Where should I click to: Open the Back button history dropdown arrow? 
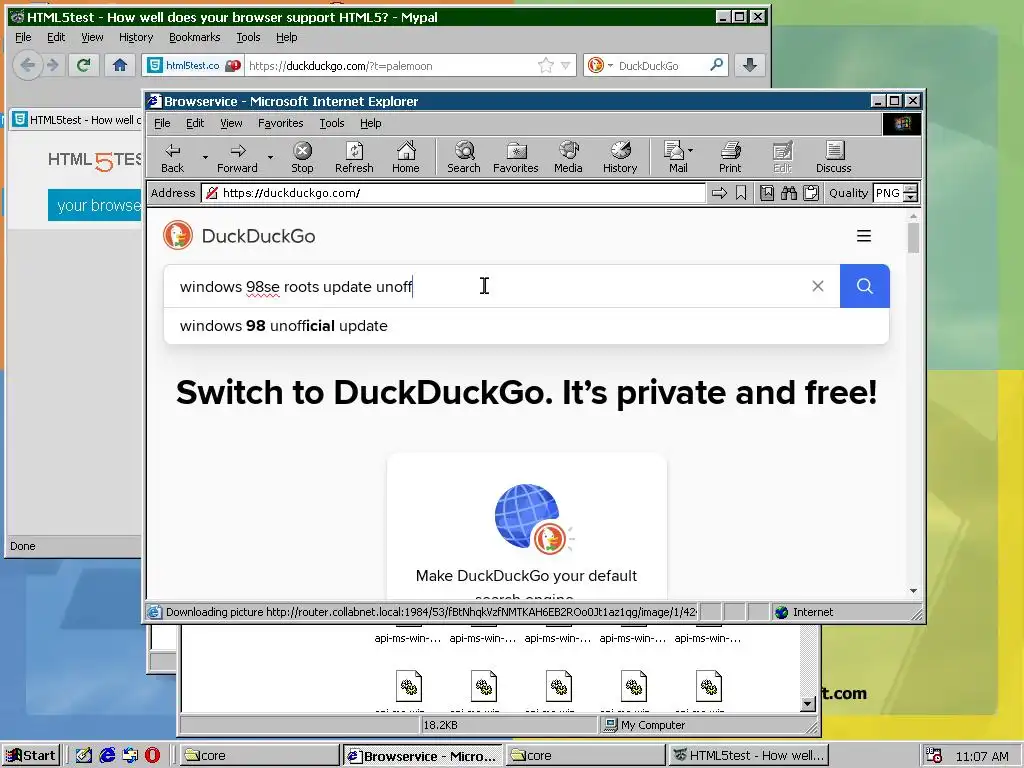pos(205,157)
